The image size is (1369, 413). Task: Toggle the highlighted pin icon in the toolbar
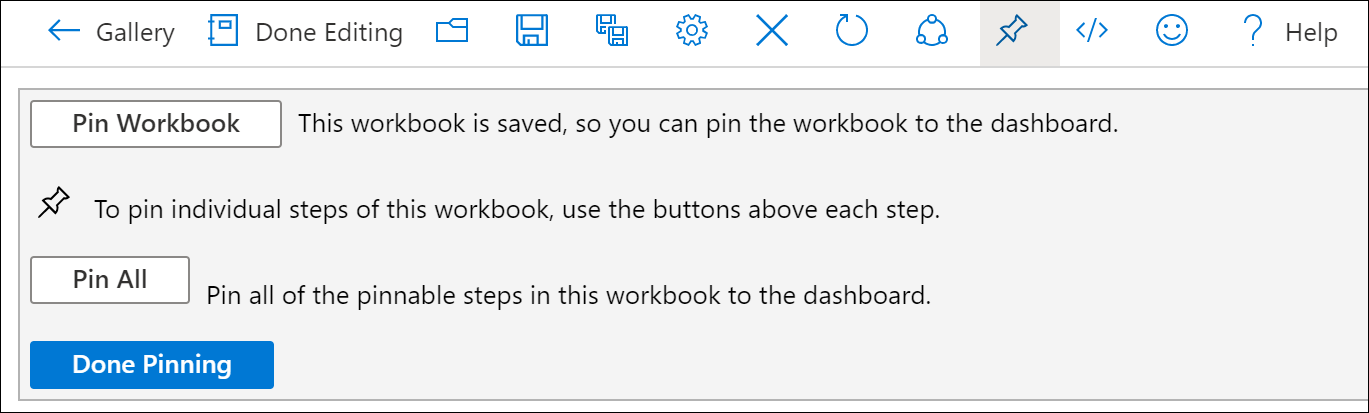click(x=1012, y=32)
